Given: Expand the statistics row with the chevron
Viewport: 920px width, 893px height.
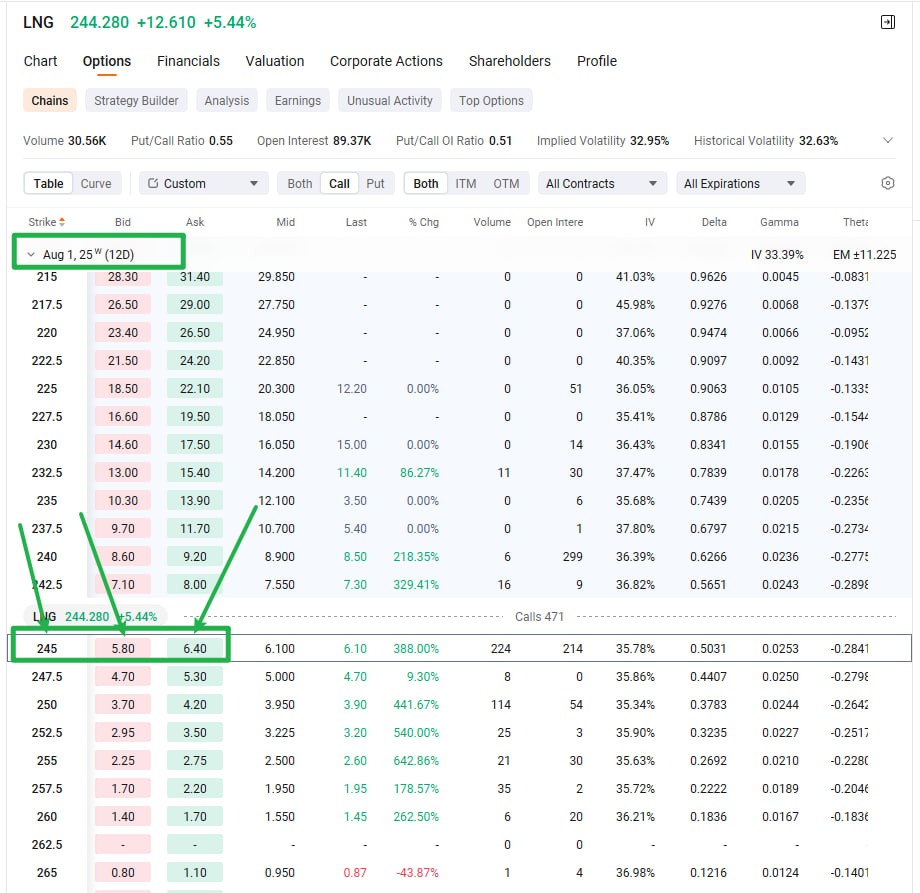Looking at the screenshot, I should click(x=888, y=141).
